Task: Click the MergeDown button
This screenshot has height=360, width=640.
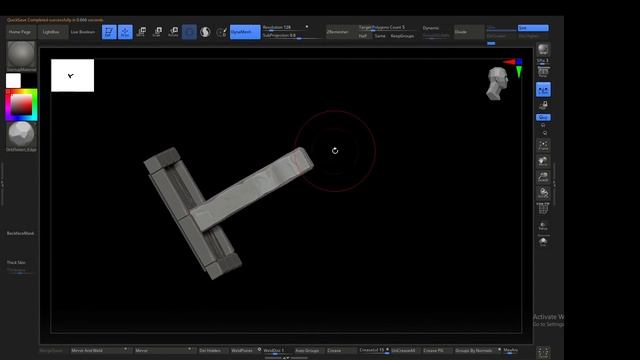Action: coord(52,350)
